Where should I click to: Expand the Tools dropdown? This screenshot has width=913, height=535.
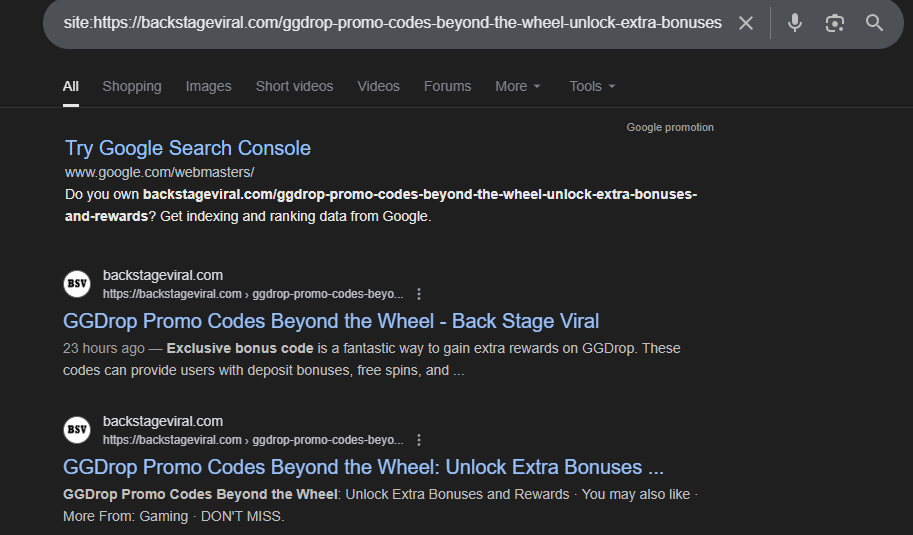coord(592,86)
